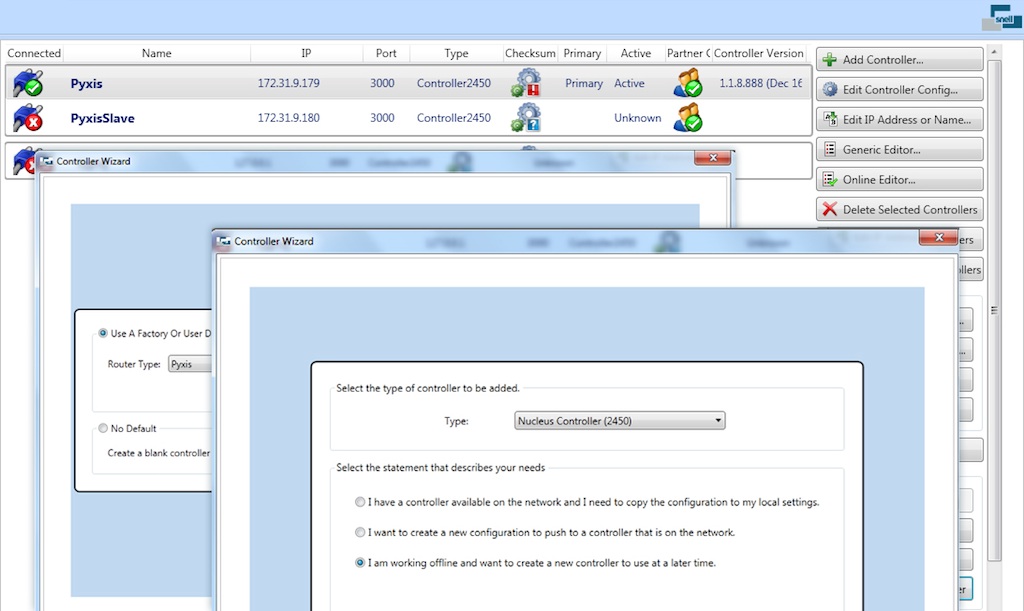Select 'I am working offline' option
Viewport: 1024px width, 611px height.
click(360, 562)
